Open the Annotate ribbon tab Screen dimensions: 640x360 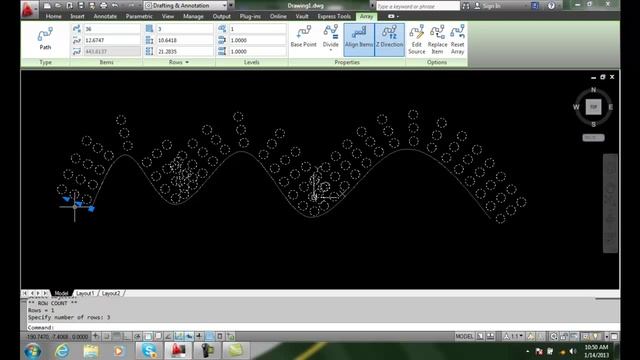[105, 16]
